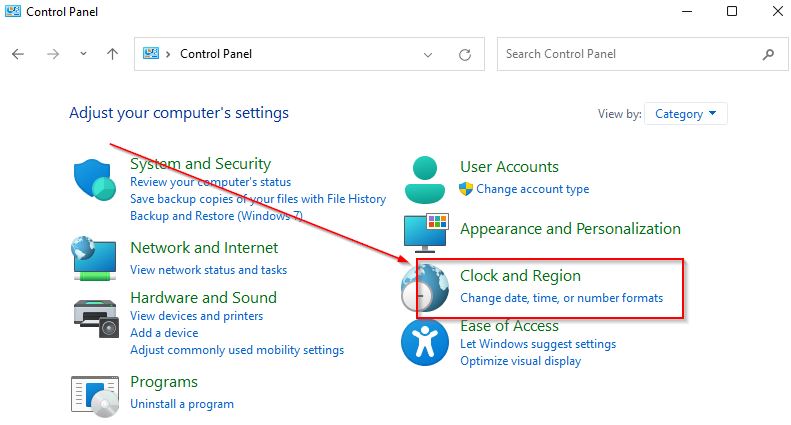This screenshot has height=425, width=791.
Task: Go back with the back arrow
Action: (18, 54)
